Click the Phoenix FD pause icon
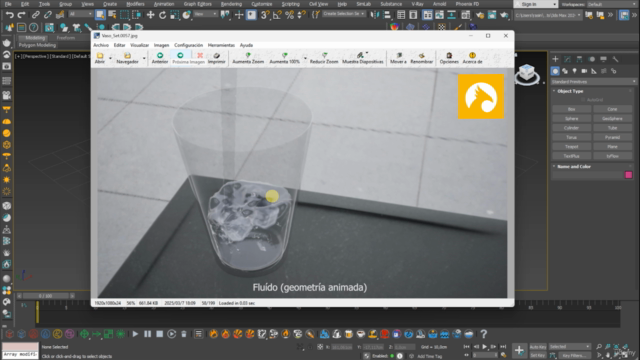 [x=147, y=334]
